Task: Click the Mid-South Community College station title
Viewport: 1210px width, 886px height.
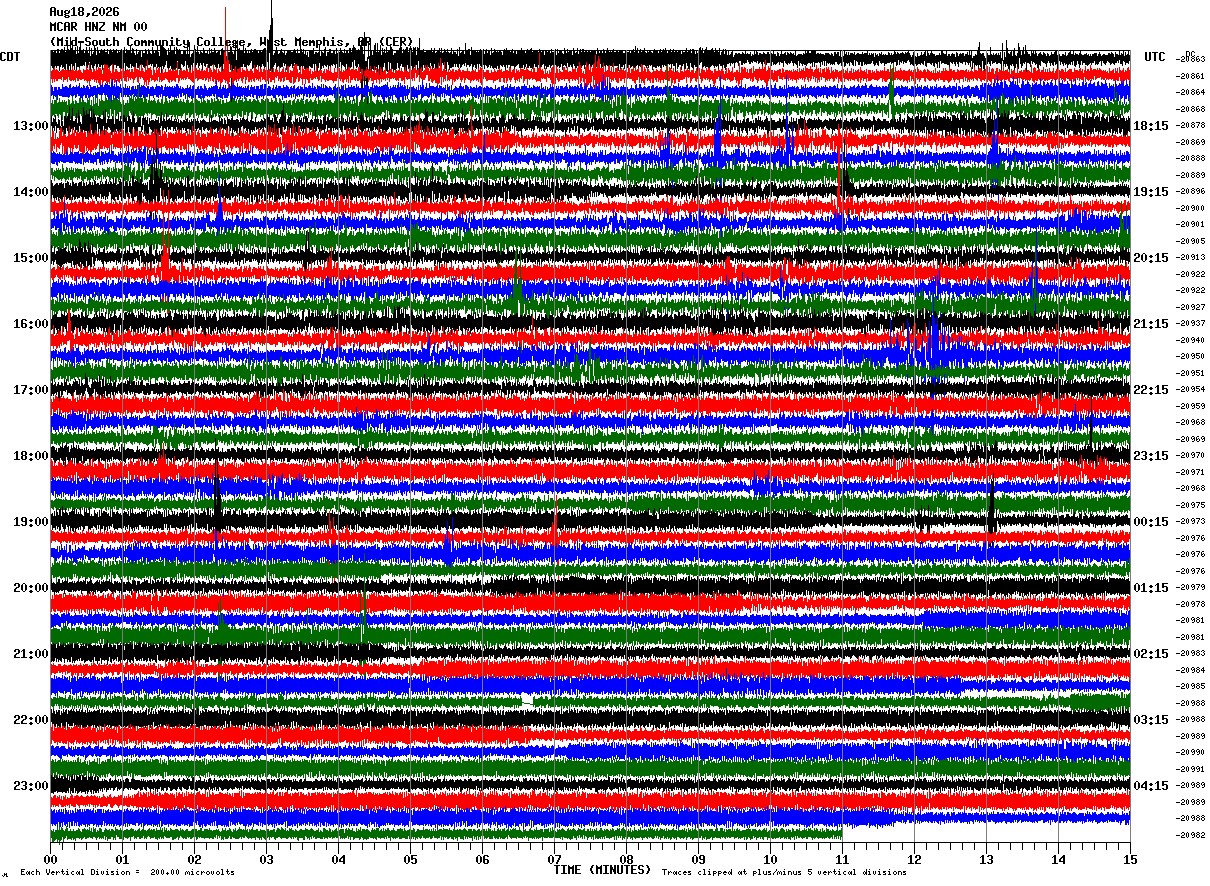Action: pyautogui.click(x=231, y=42)
